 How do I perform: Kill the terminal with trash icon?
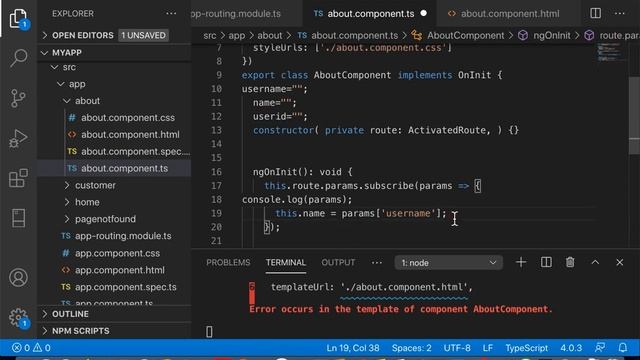tap(570, 262)
